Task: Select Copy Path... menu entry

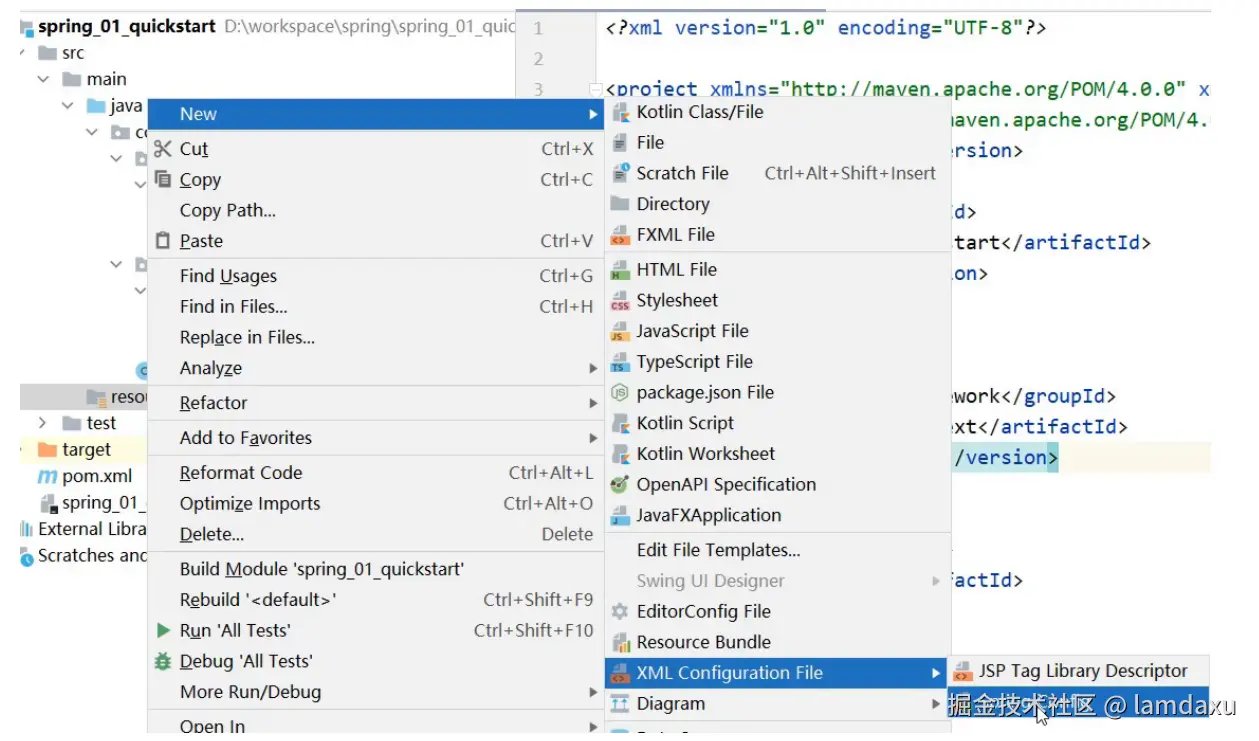Action: click(x=376, y=211)
